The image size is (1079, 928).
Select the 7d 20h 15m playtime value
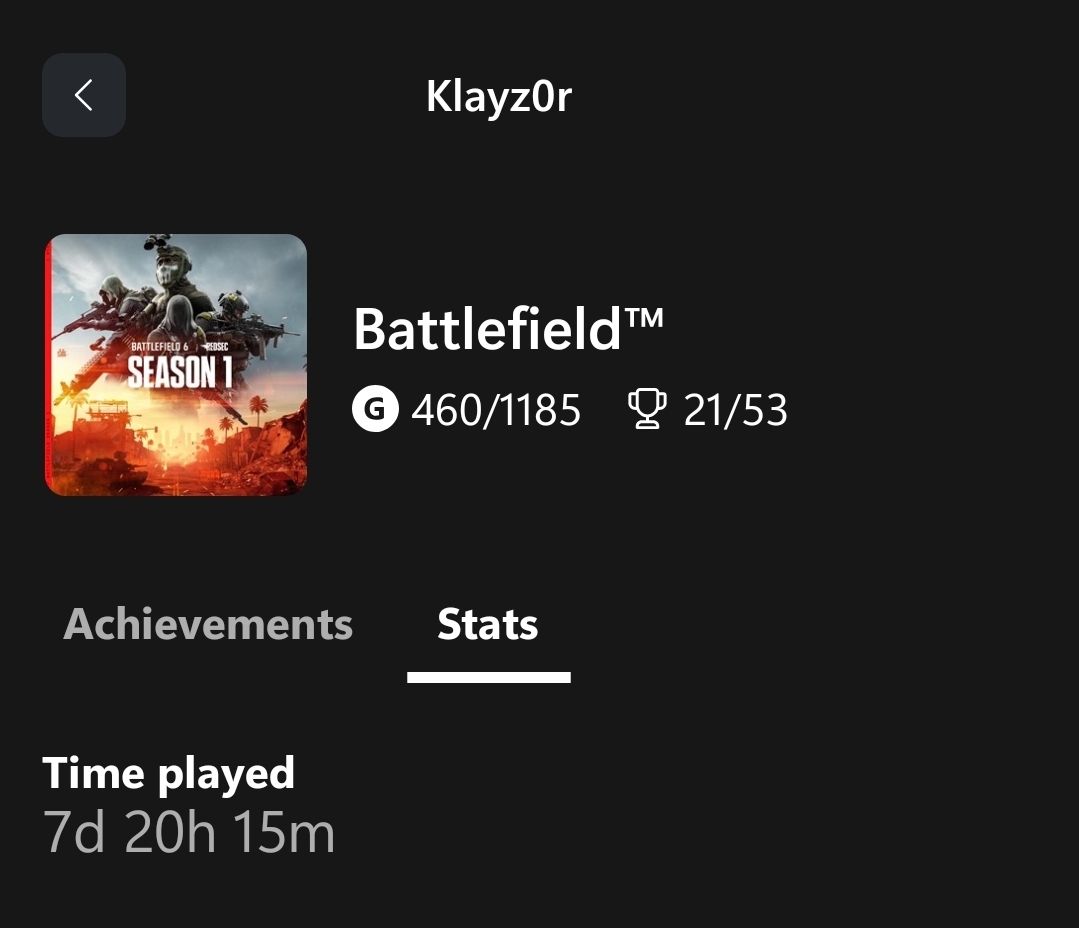point(189,833)
